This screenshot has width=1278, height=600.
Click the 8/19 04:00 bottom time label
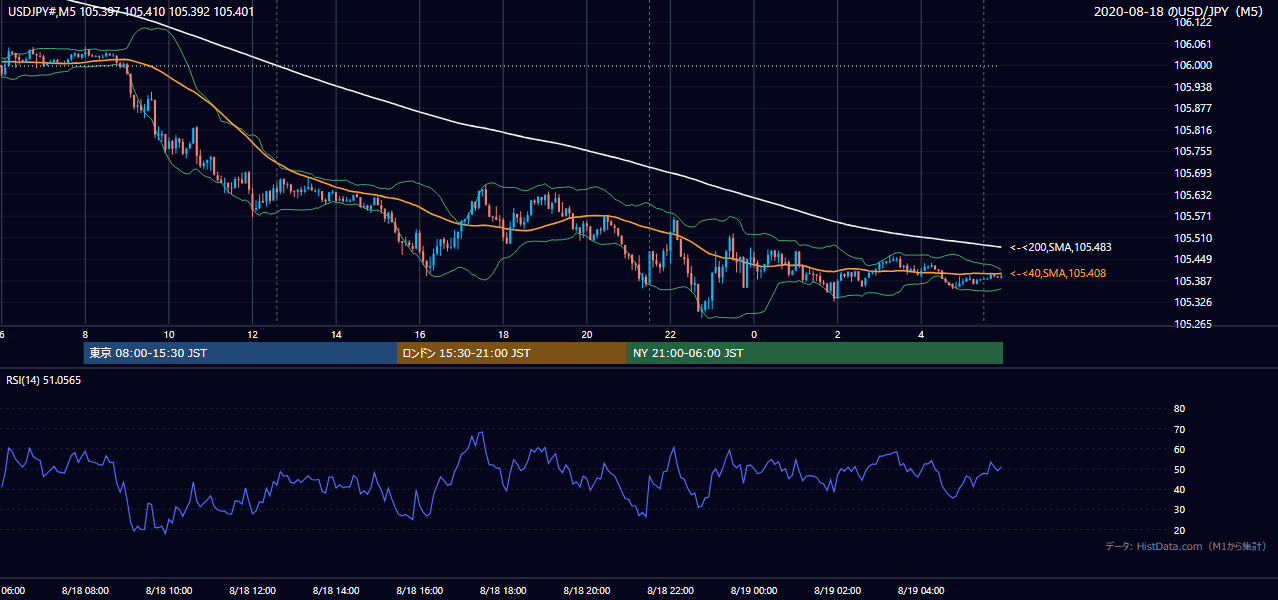point(921,590)
